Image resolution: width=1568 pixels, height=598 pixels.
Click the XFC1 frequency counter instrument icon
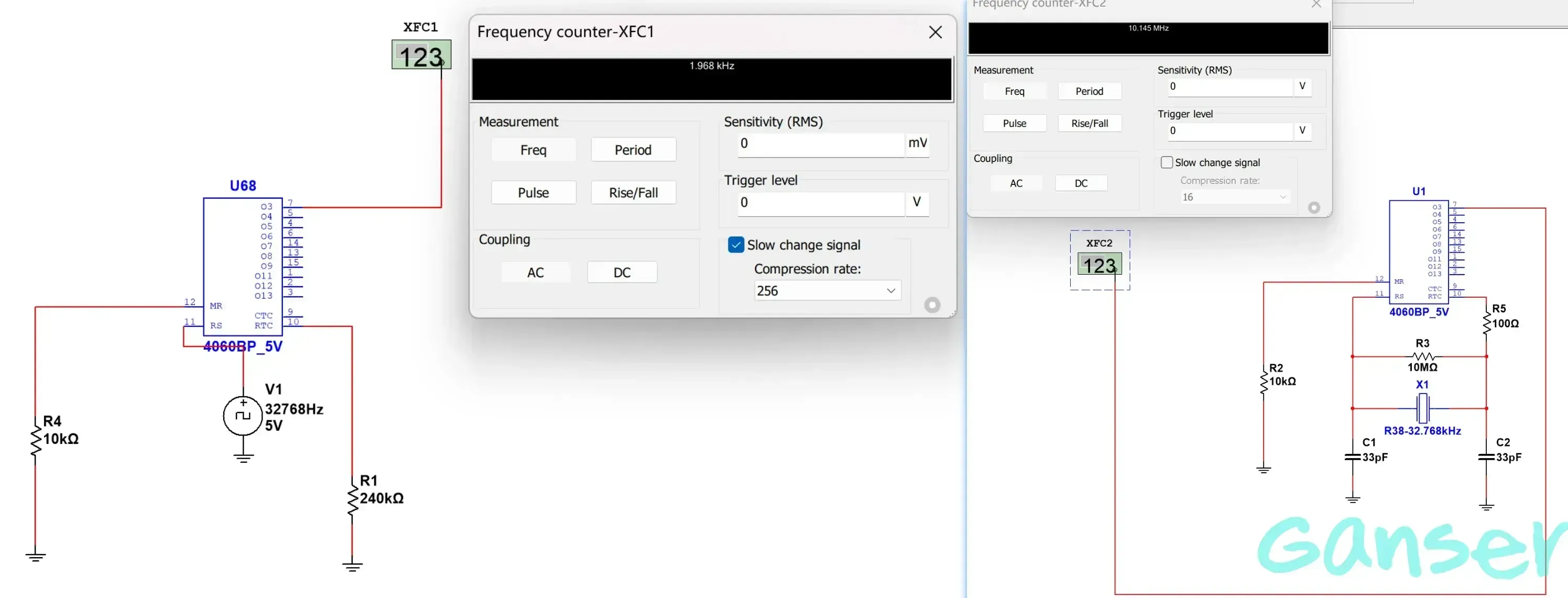pos(421,55)
